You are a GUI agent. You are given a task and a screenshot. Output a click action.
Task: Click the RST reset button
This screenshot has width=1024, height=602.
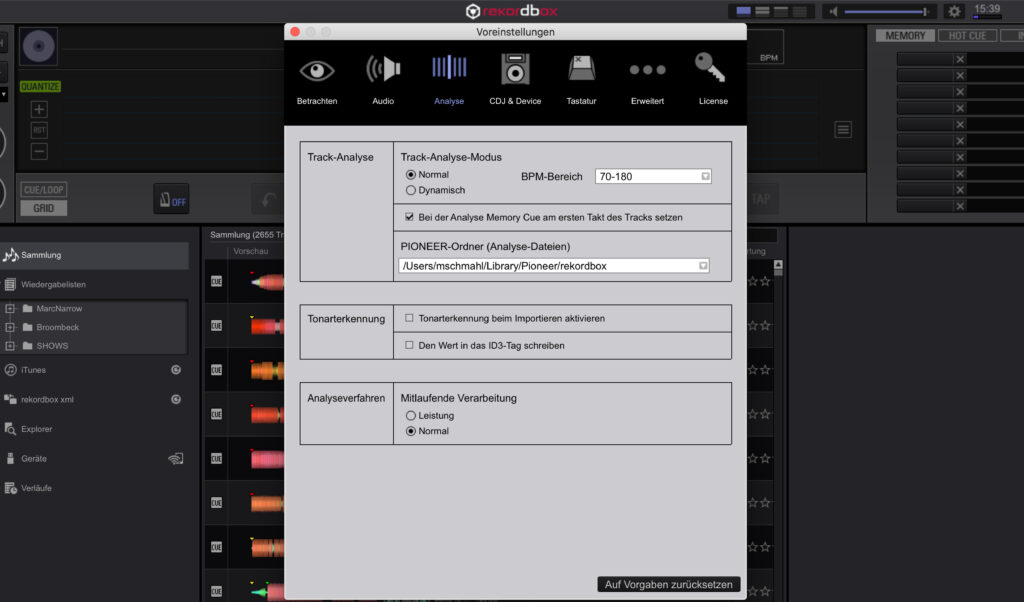[x=39, y=130]
